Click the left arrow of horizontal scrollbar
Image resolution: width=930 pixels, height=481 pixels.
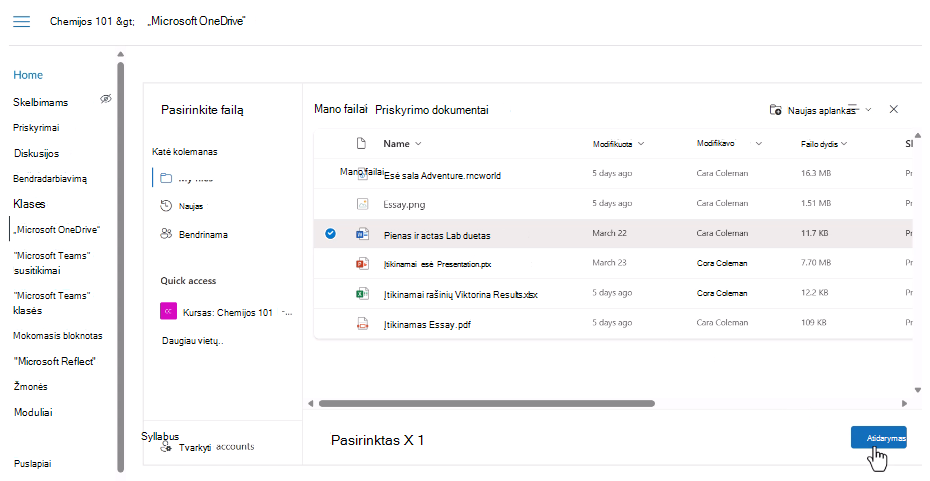pyautogui.click(x=310, y=403)
